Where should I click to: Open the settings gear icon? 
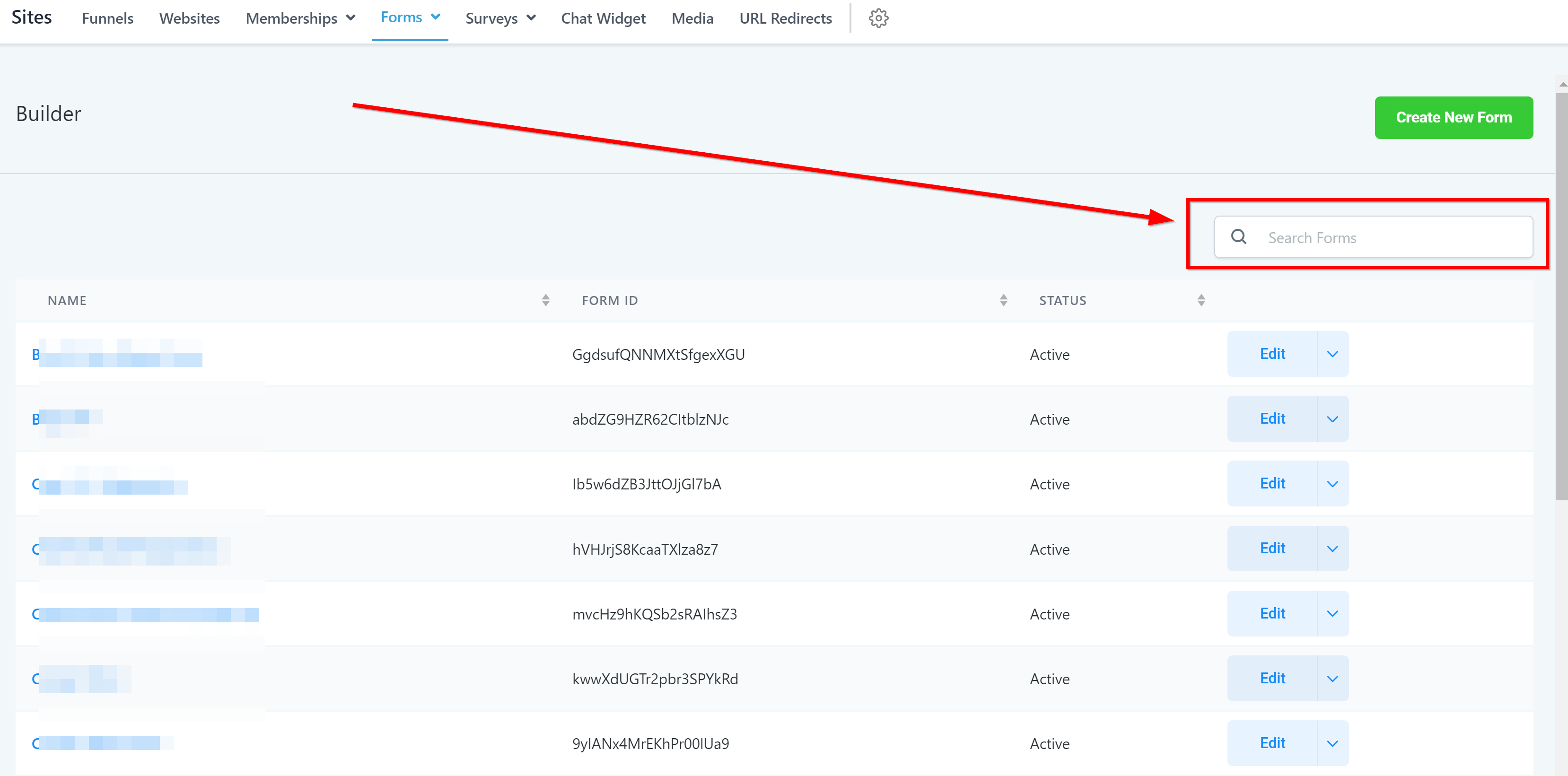[878, 18]
